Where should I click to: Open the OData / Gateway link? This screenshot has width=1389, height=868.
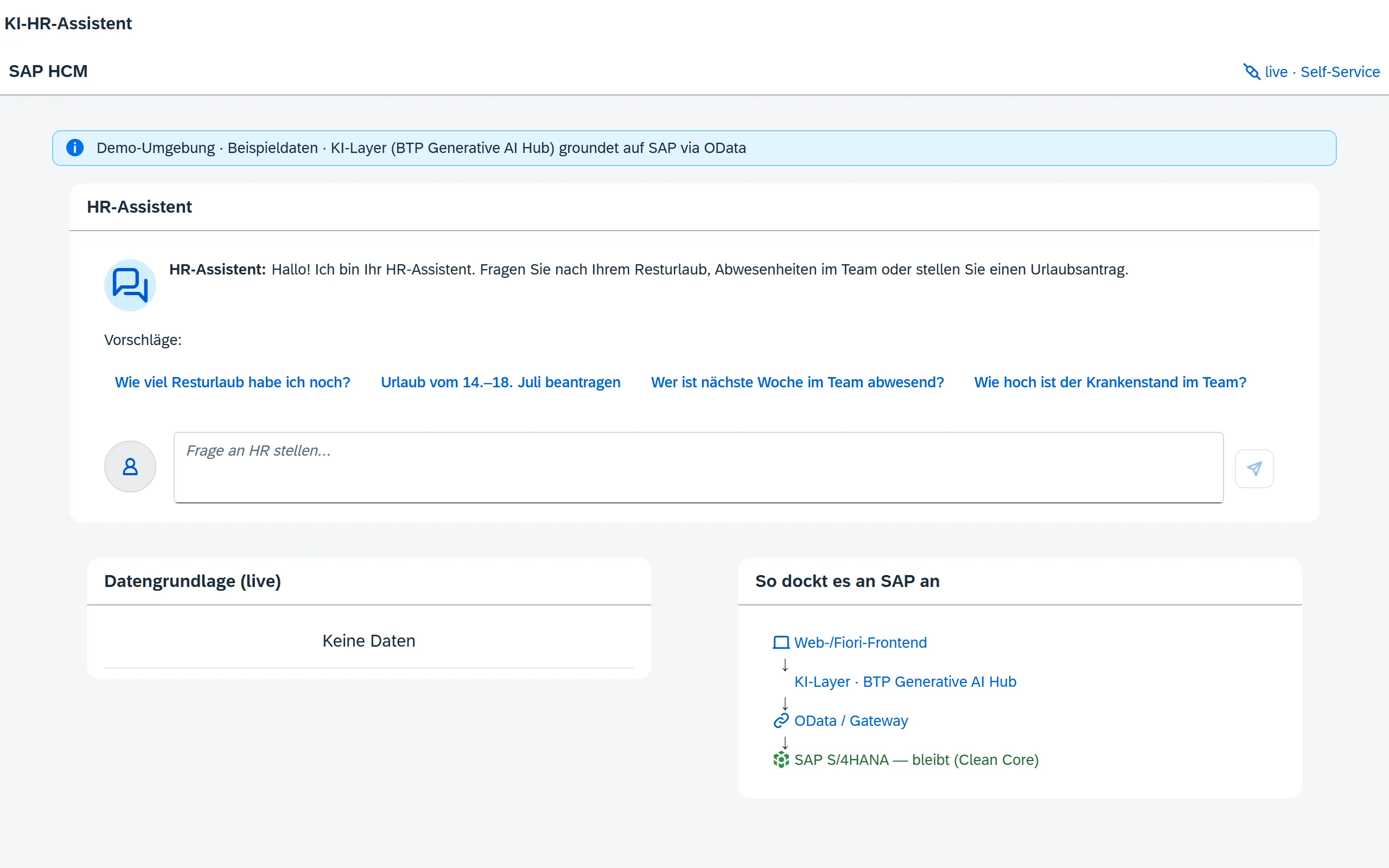click(x=851, y=720)
